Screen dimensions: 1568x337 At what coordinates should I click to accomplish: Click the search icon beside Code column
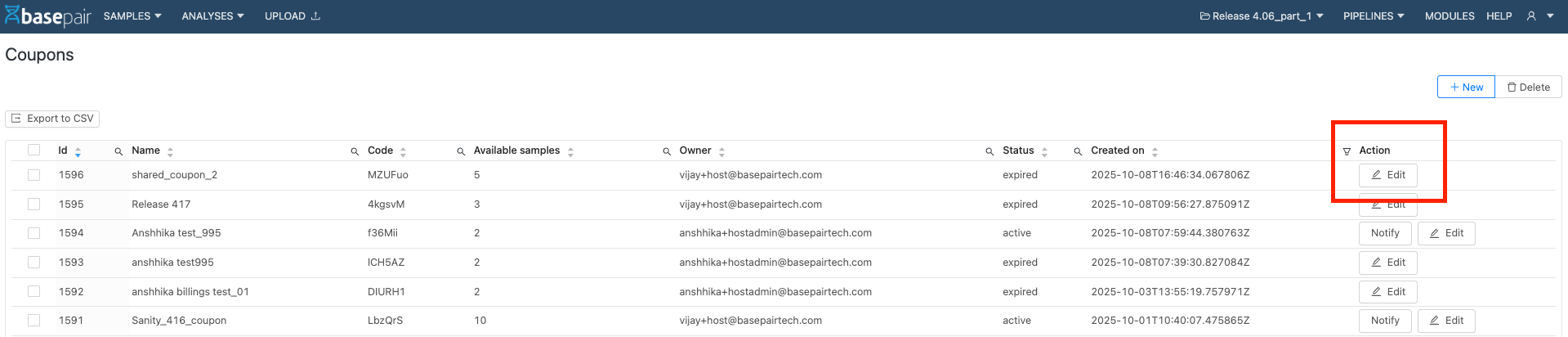click(x=355, y=151)
